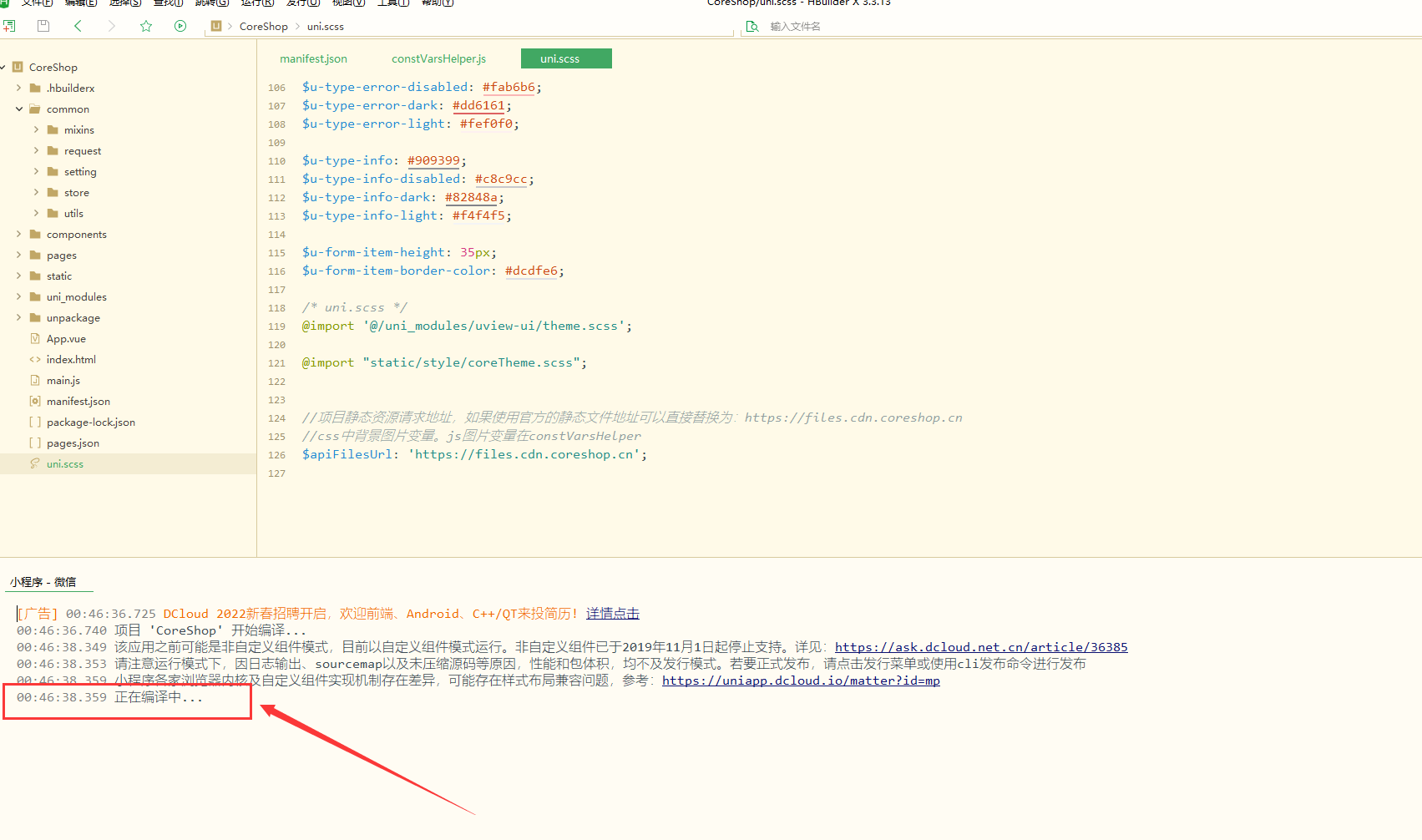The image size is (1422, 840).
Task: Click the 正在编译中... console message
Action: pyautogui.click(x=159, y=697)
